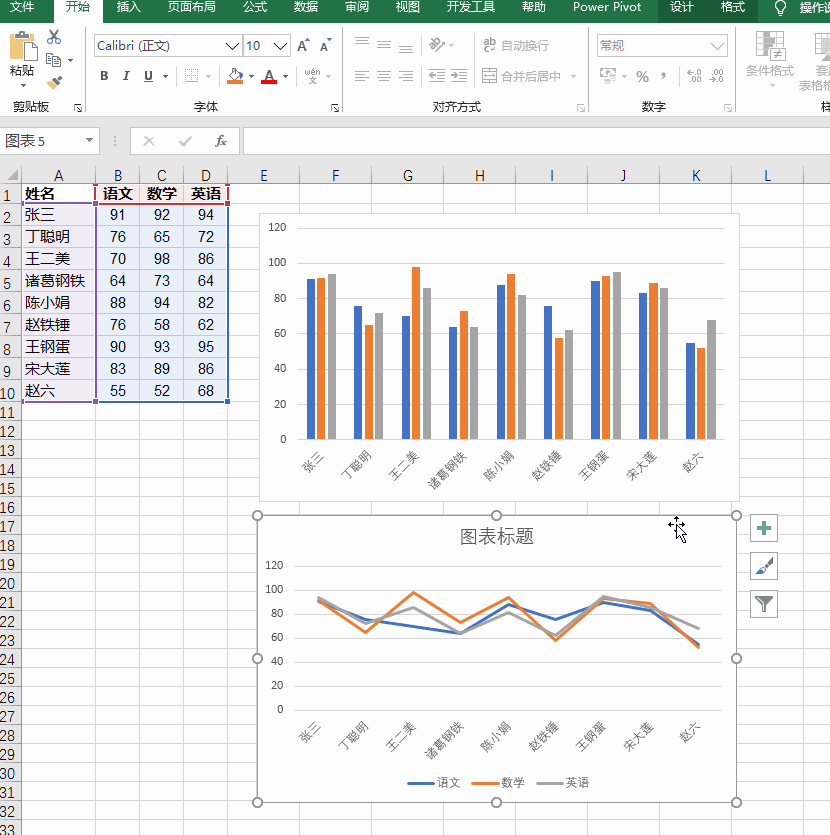Open 条件格式 conditional formatting
Image resolution: width=830 pixels, height=835 pixels.
[770, 60]
